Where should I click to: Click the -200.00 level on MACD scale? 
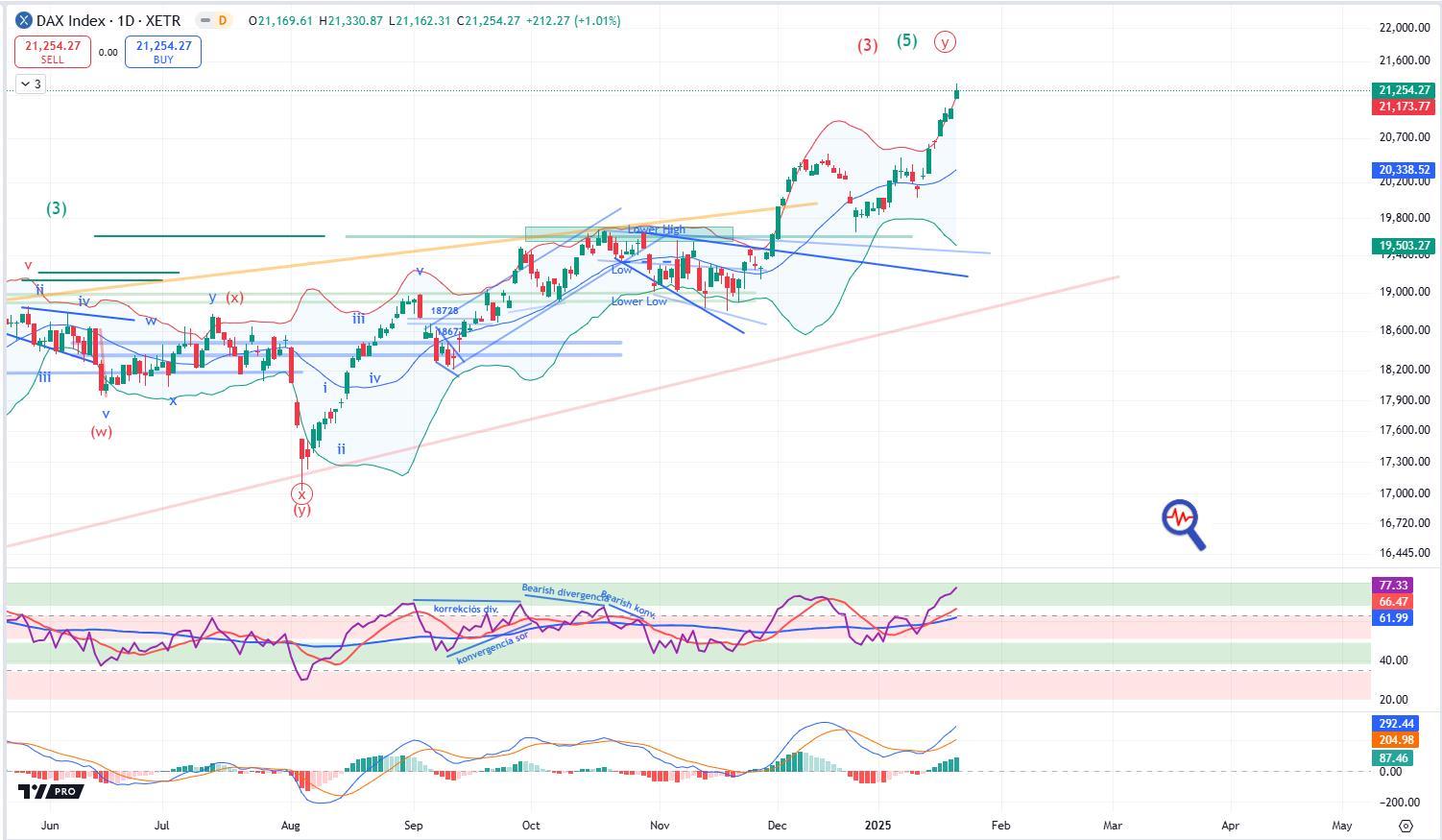[1399, 803]
